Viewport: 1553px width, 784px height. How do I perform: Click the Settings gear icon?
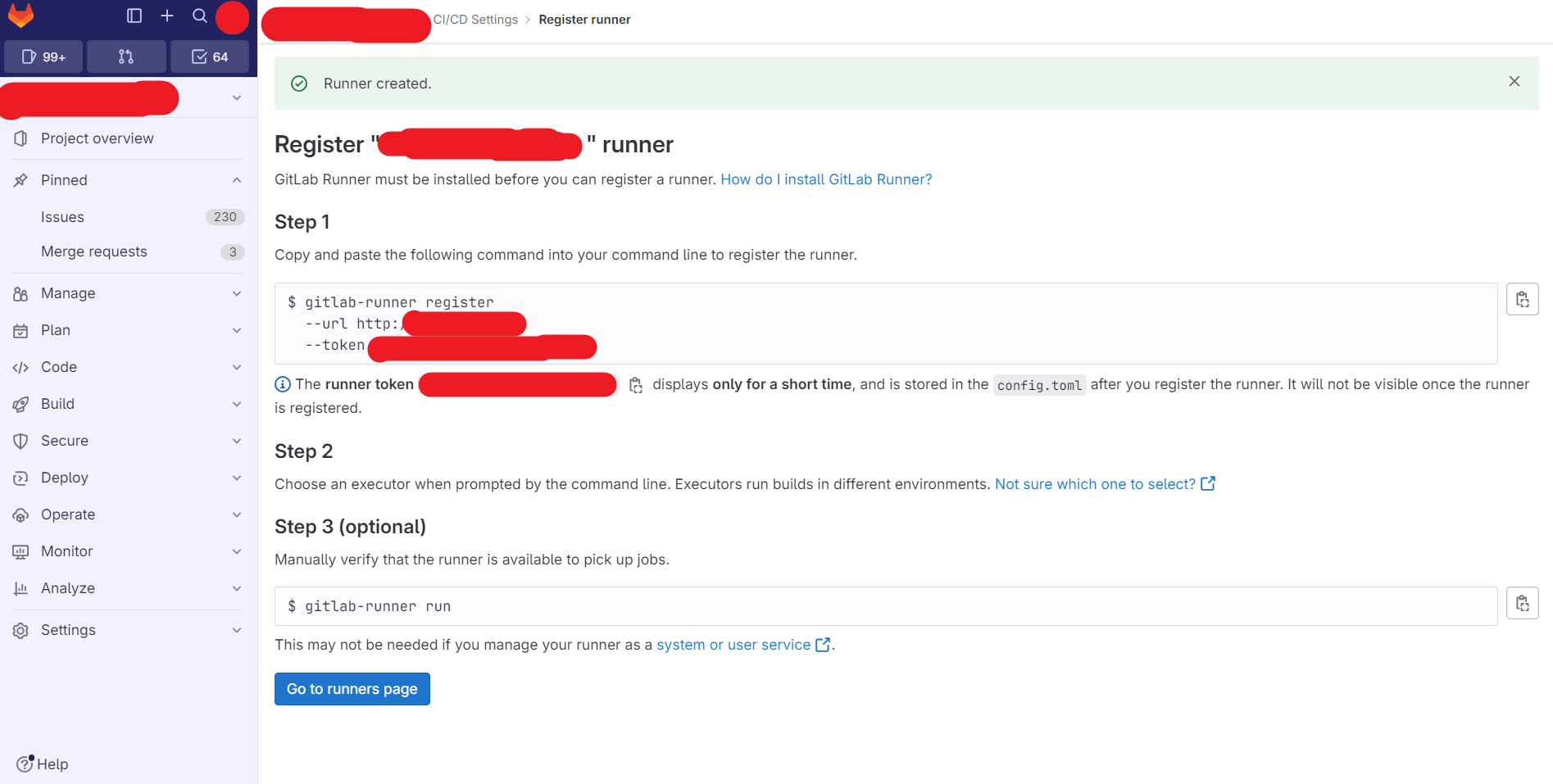click(x=20, y=630)
